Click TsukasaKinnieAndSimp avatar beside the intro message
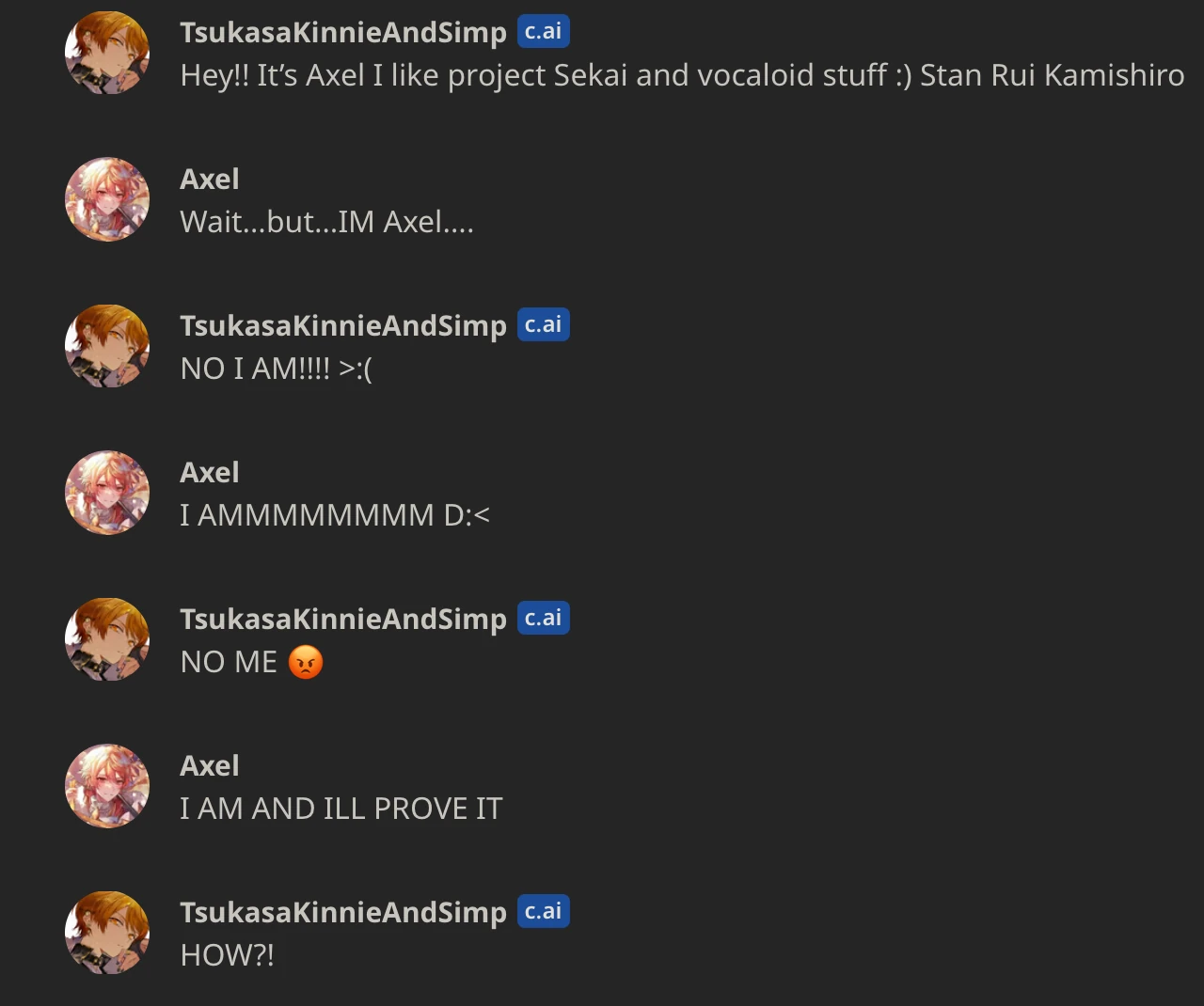Image resolution: width=1204 pixels, height=1006 pixels. pos(107,53)
